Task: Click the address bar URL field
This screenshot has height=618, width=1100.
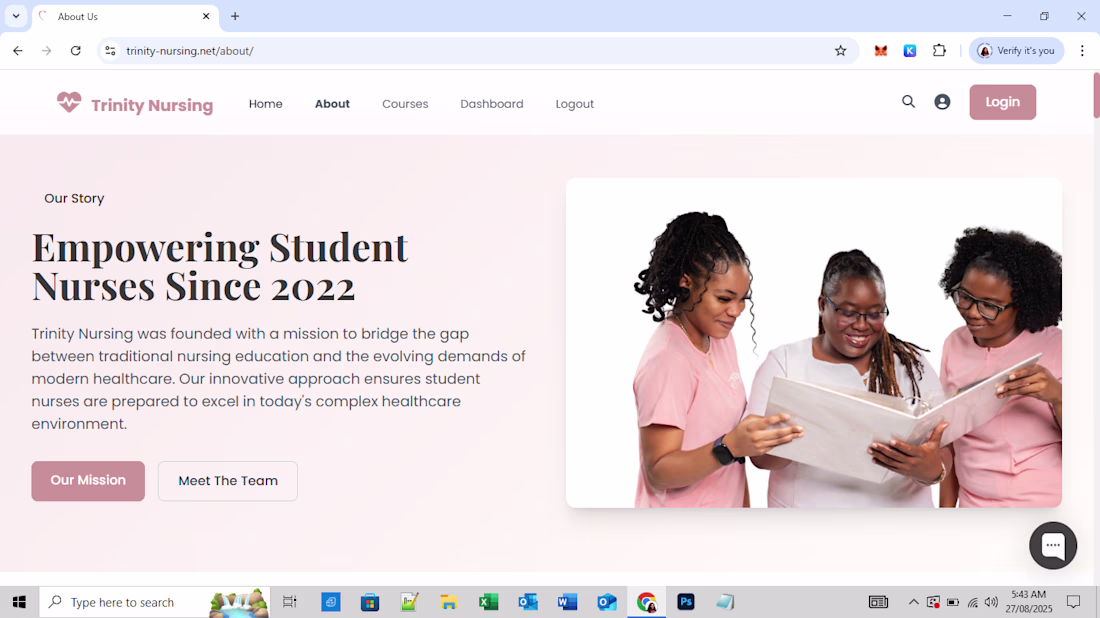Action: tap(477, 51)
